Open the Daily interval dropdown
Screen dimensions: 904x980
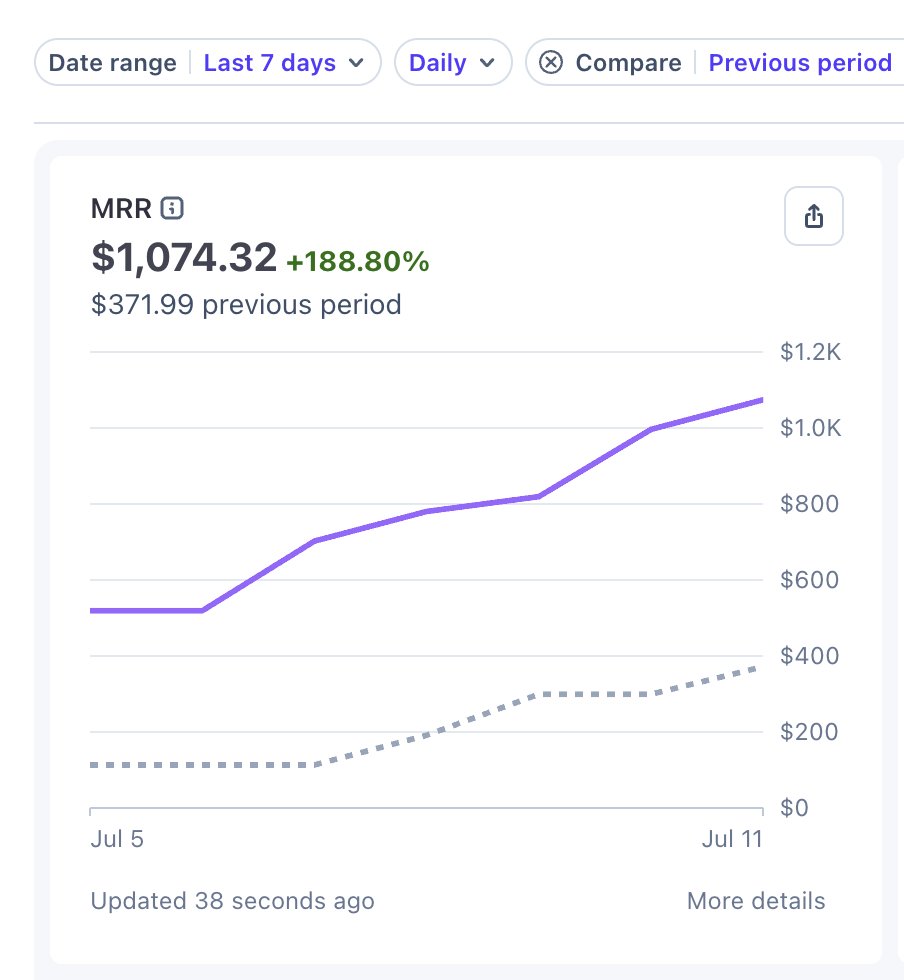click(x=453, y=62)
